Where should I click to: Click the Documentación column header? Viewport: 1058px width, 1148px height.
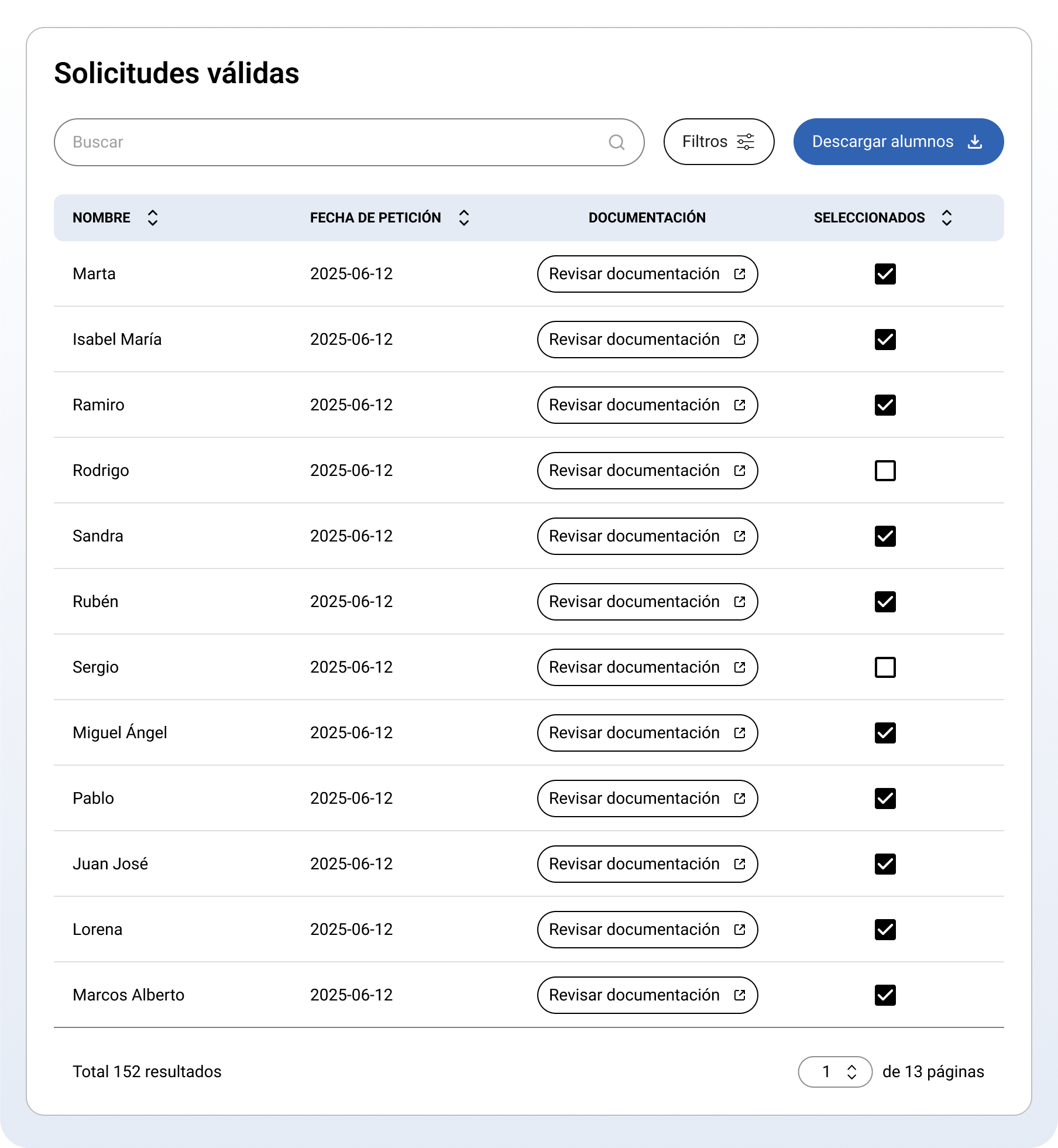tap(647, 218)
